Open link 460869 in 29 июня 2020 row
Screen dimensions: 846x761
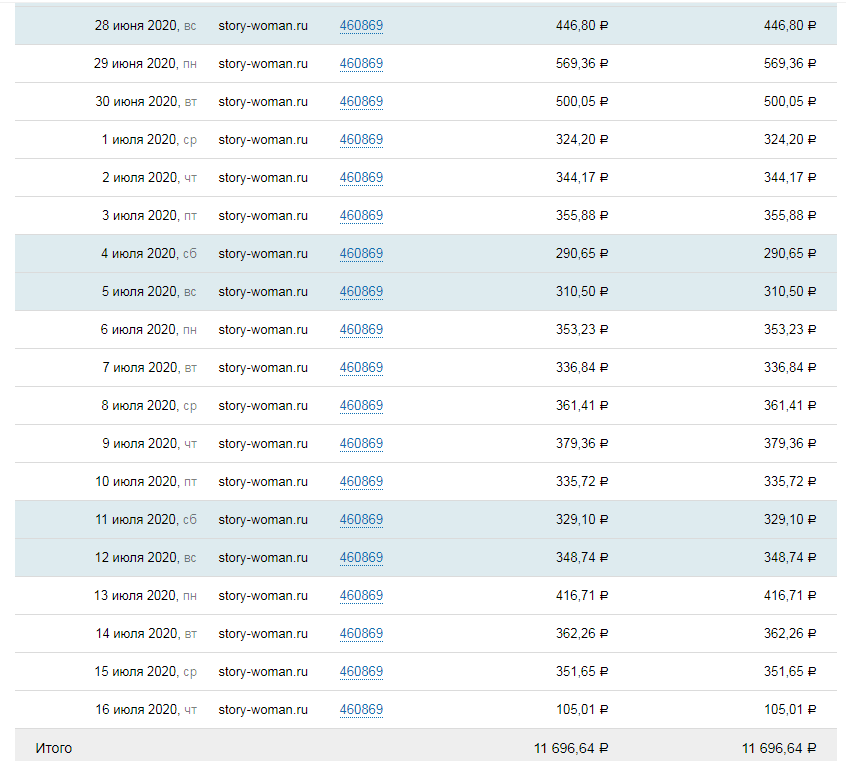(361, 64)
